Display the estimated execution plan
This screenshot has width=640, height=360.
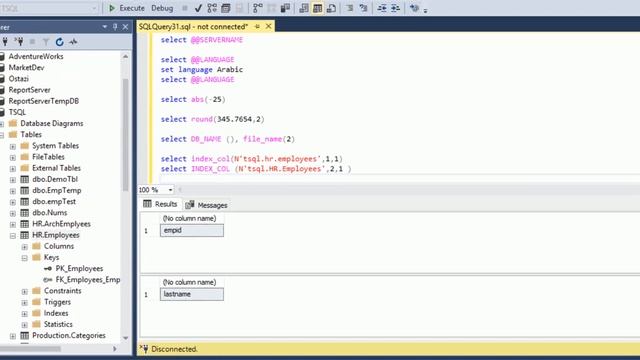coord(212,8)
